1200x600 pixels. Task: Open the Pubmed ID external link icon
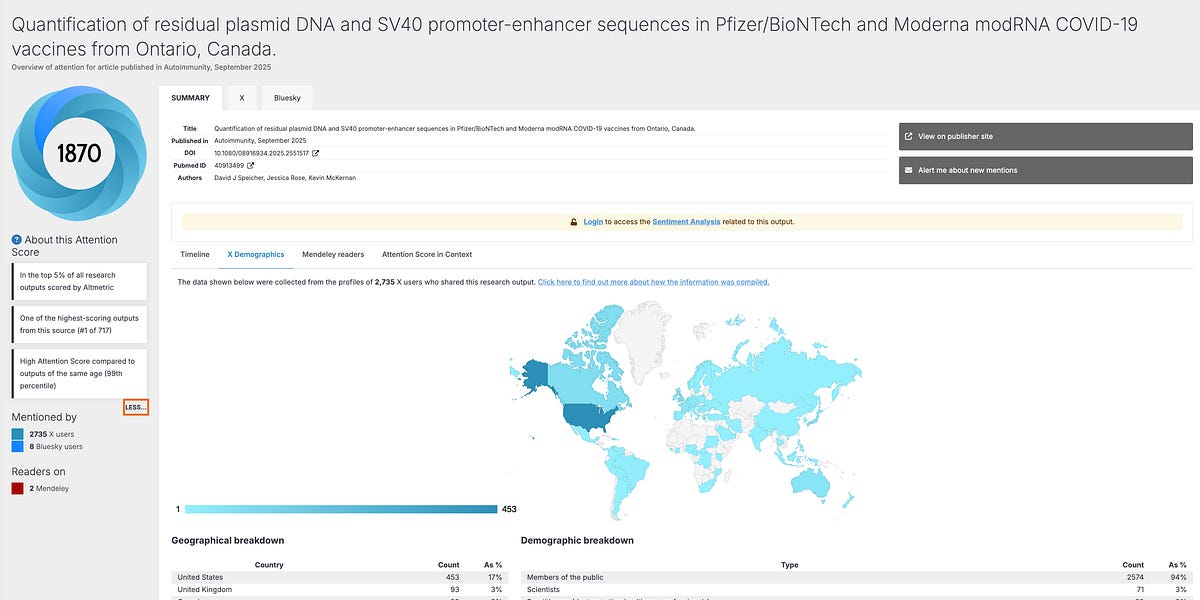(251, 165)
